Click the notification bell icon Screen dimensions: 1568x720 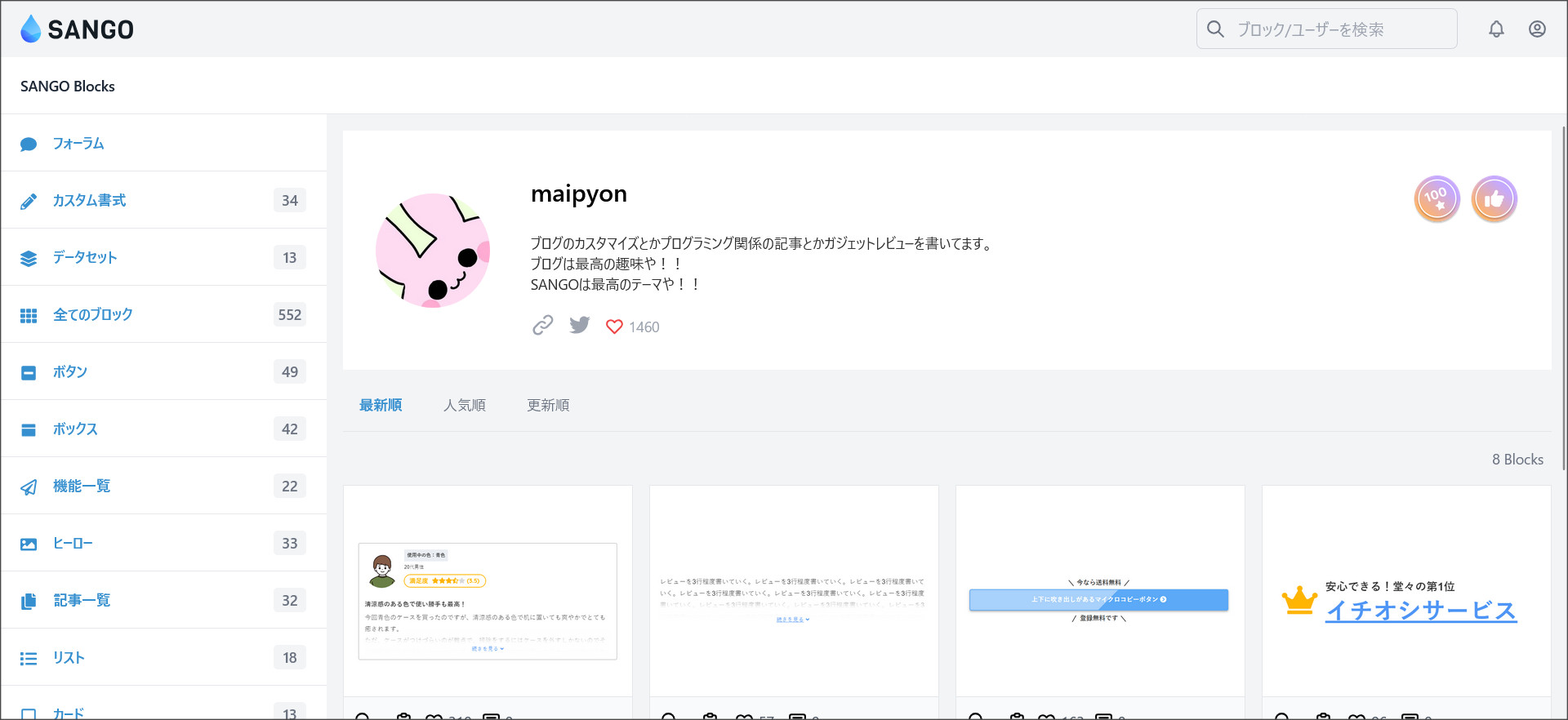(x=1496, y=29)
